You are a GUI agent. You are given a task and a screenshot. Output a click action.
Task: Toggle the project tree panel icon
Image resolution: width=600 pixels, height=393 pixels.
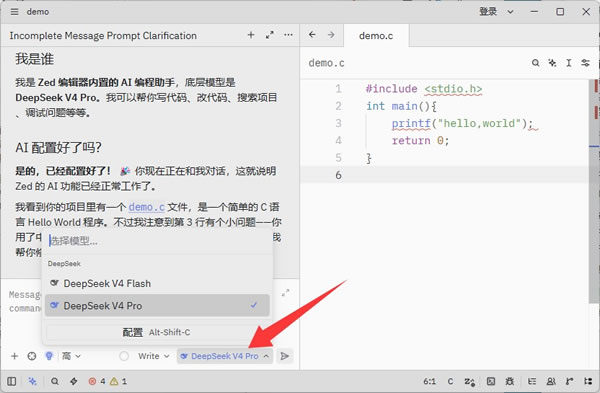click(x=588, y=381)
